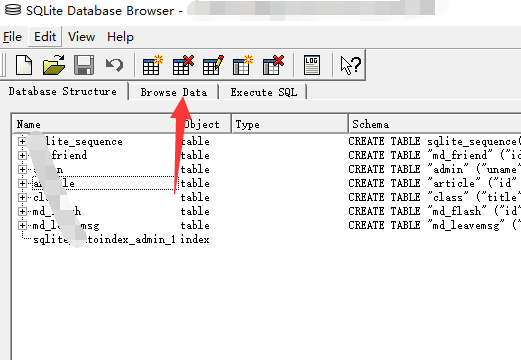The height and width of the screenshot is (360, 521).
Task: Click the New Database icon
Action: click(x=24, y=65)
